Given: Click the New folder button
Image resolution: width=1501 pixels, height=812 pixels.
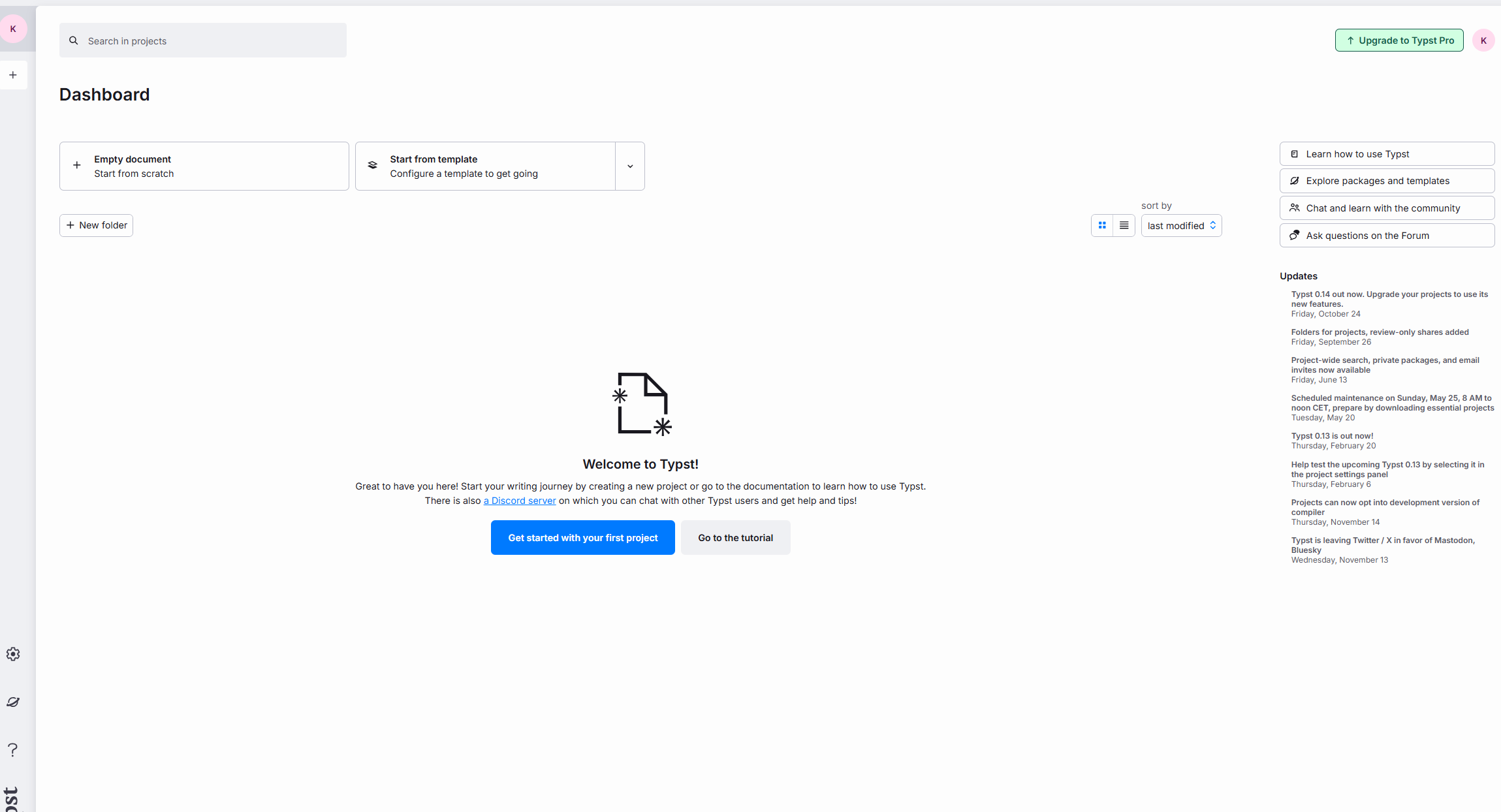Looking at the screenshot, I should [x=97, y=225].
